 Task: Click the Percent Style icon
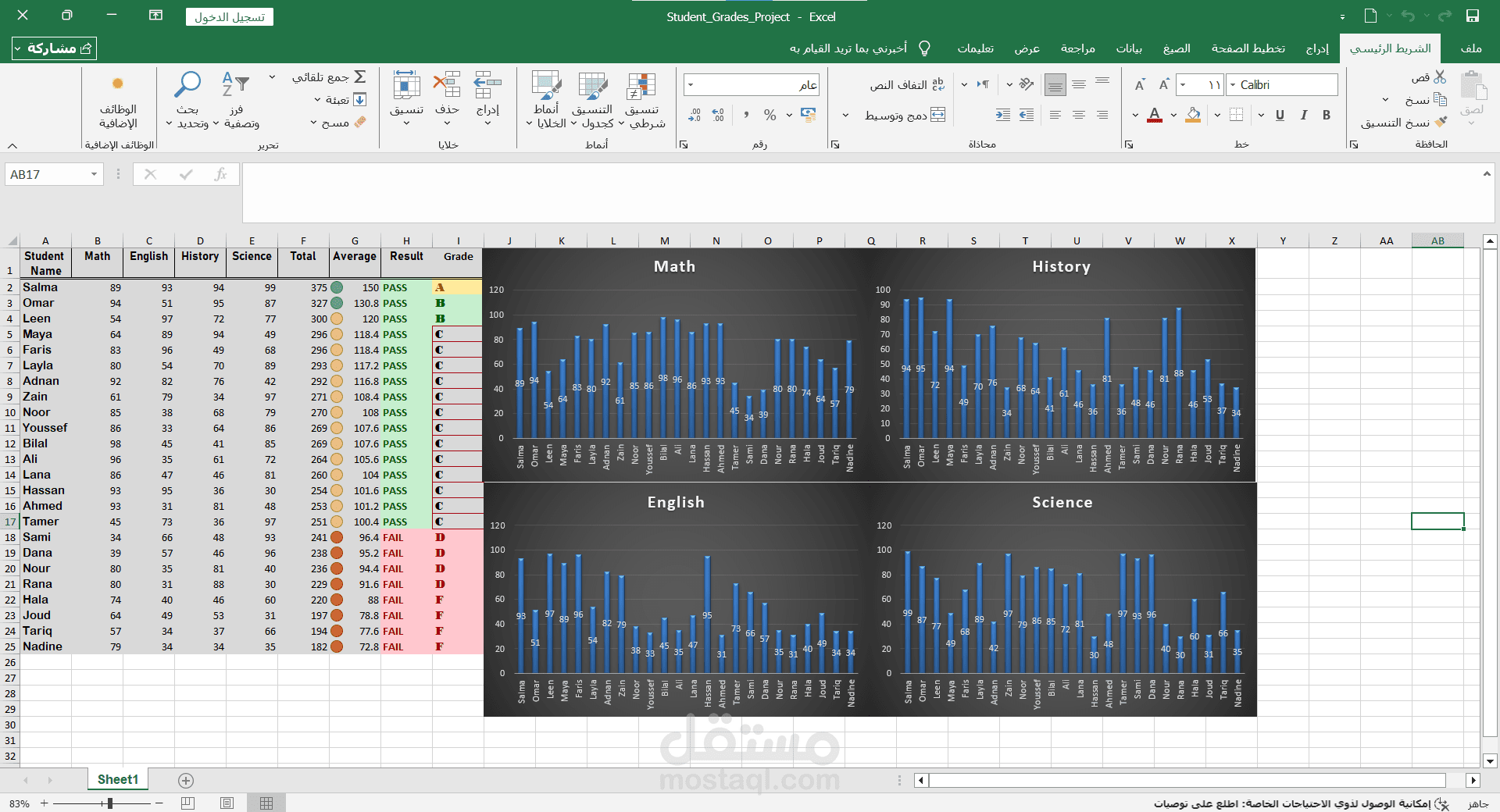click(770, 116)
